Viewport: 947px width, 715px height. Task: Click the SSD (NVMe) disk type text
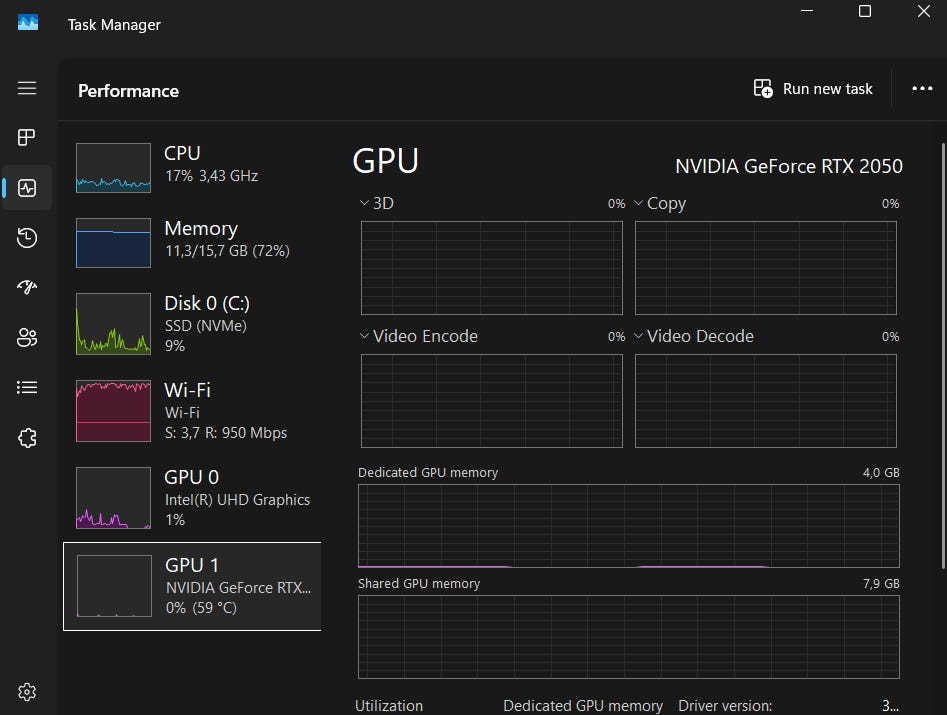206,325
